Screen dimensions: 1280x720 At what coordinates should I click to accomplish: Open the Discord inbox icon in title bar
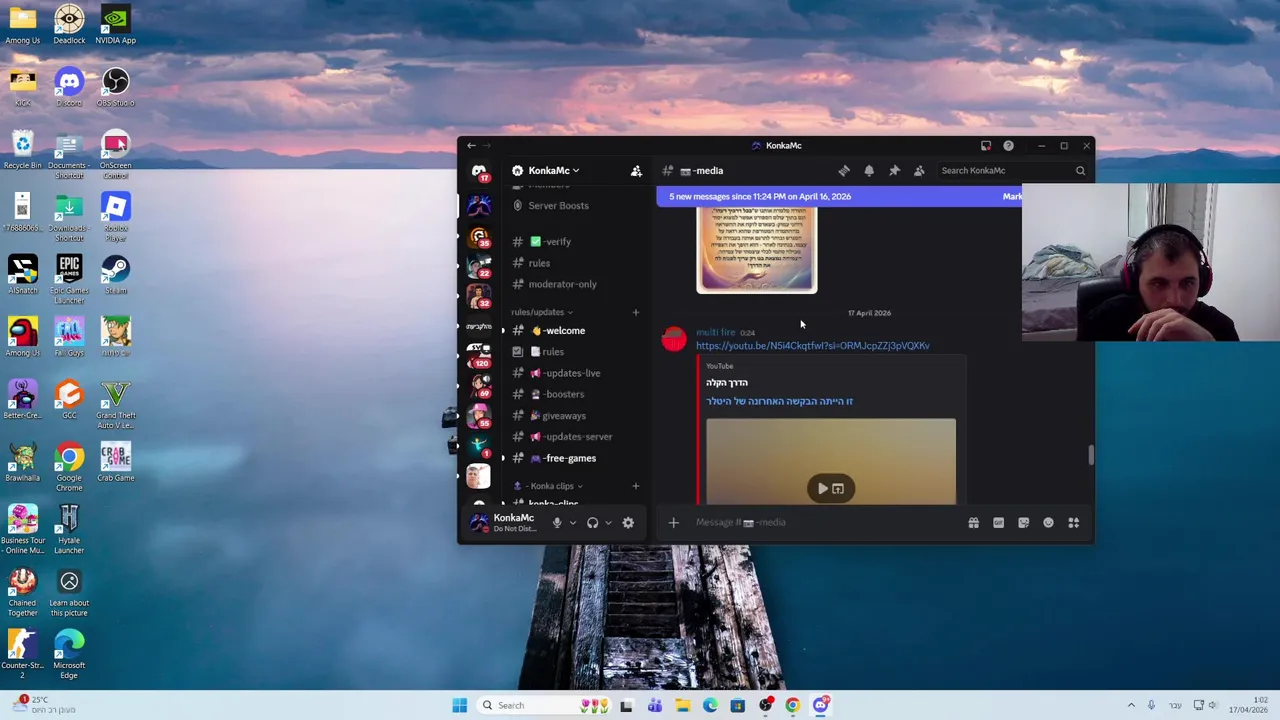tap(986, 146)
